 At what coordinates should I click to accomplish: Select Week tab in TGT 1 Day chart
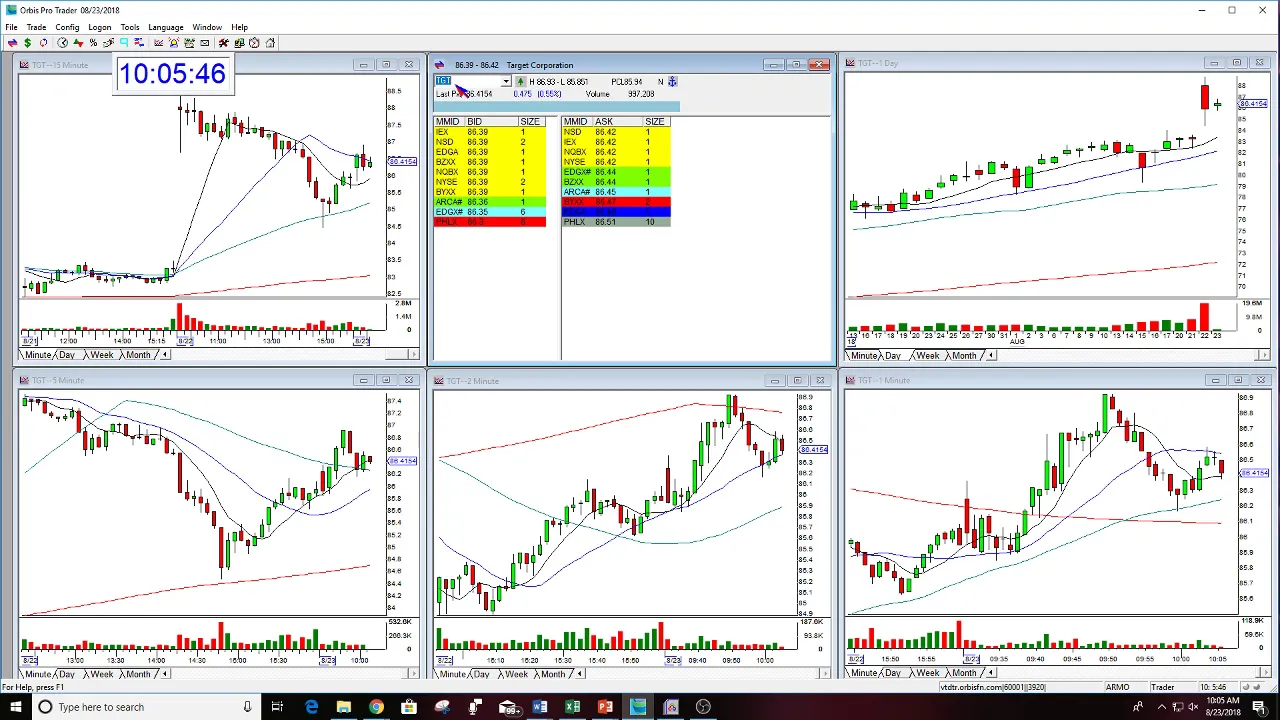(x=927, y=356)
